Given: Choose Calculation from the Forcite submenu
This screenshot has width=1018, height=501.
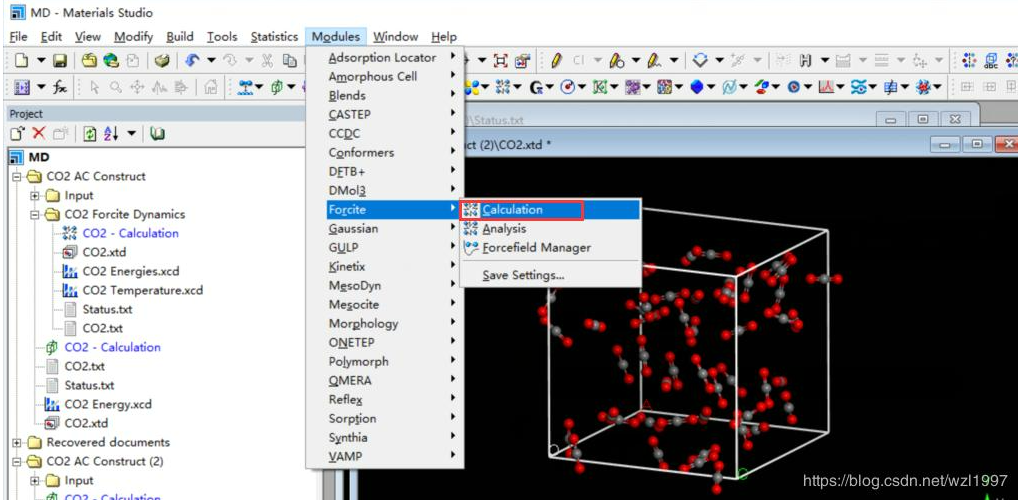Looking at the screenshot, I should click(550, 210).
